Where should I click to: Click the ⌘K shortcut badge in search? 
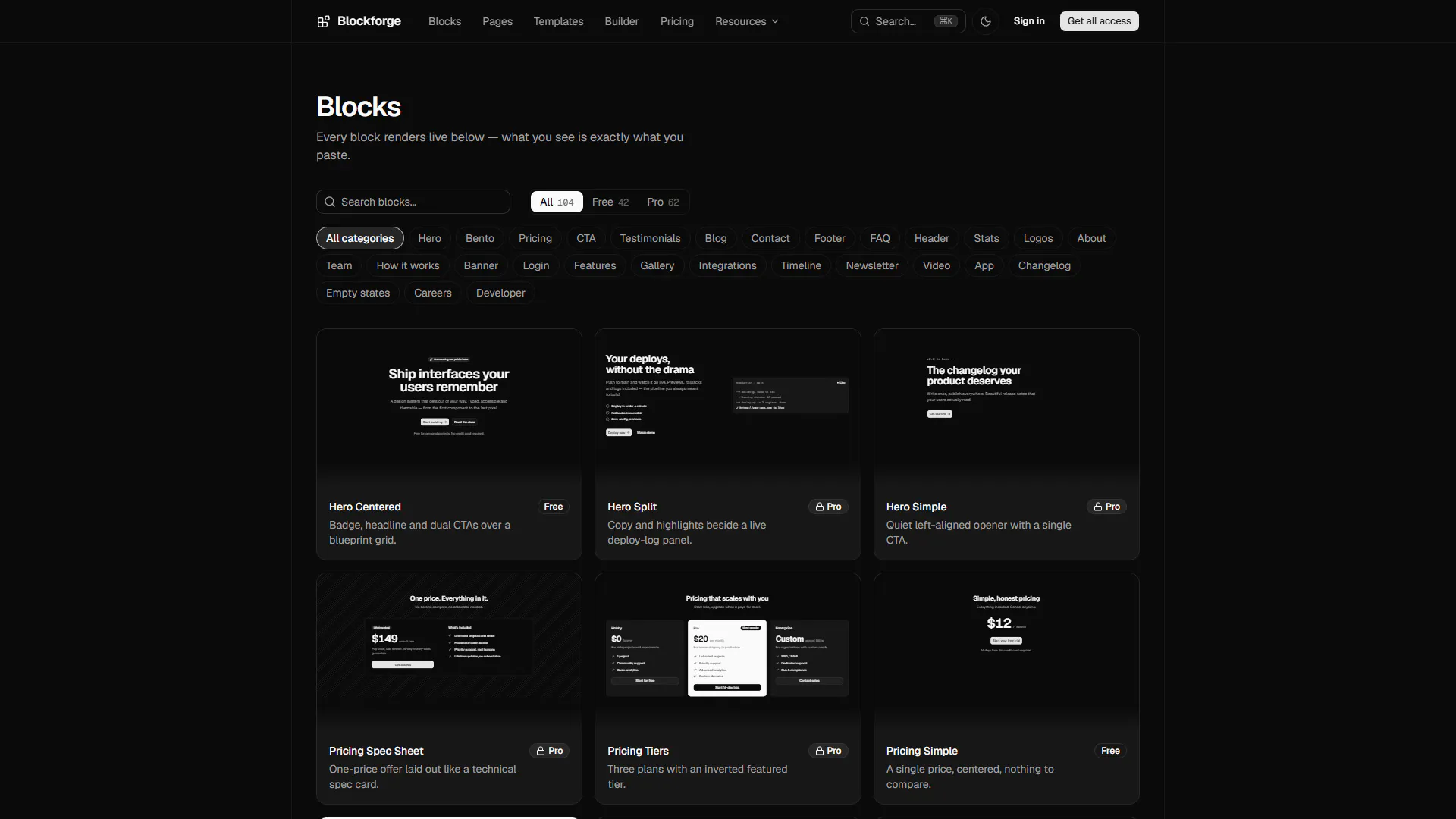click(x=946, y=21)
